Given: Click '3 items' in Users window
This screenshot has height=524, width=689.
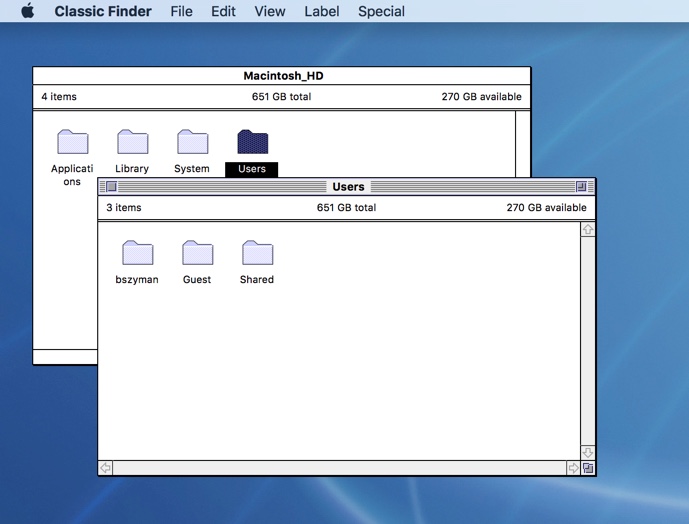Looking at the screenshot, I should click(x=124, y=207).
